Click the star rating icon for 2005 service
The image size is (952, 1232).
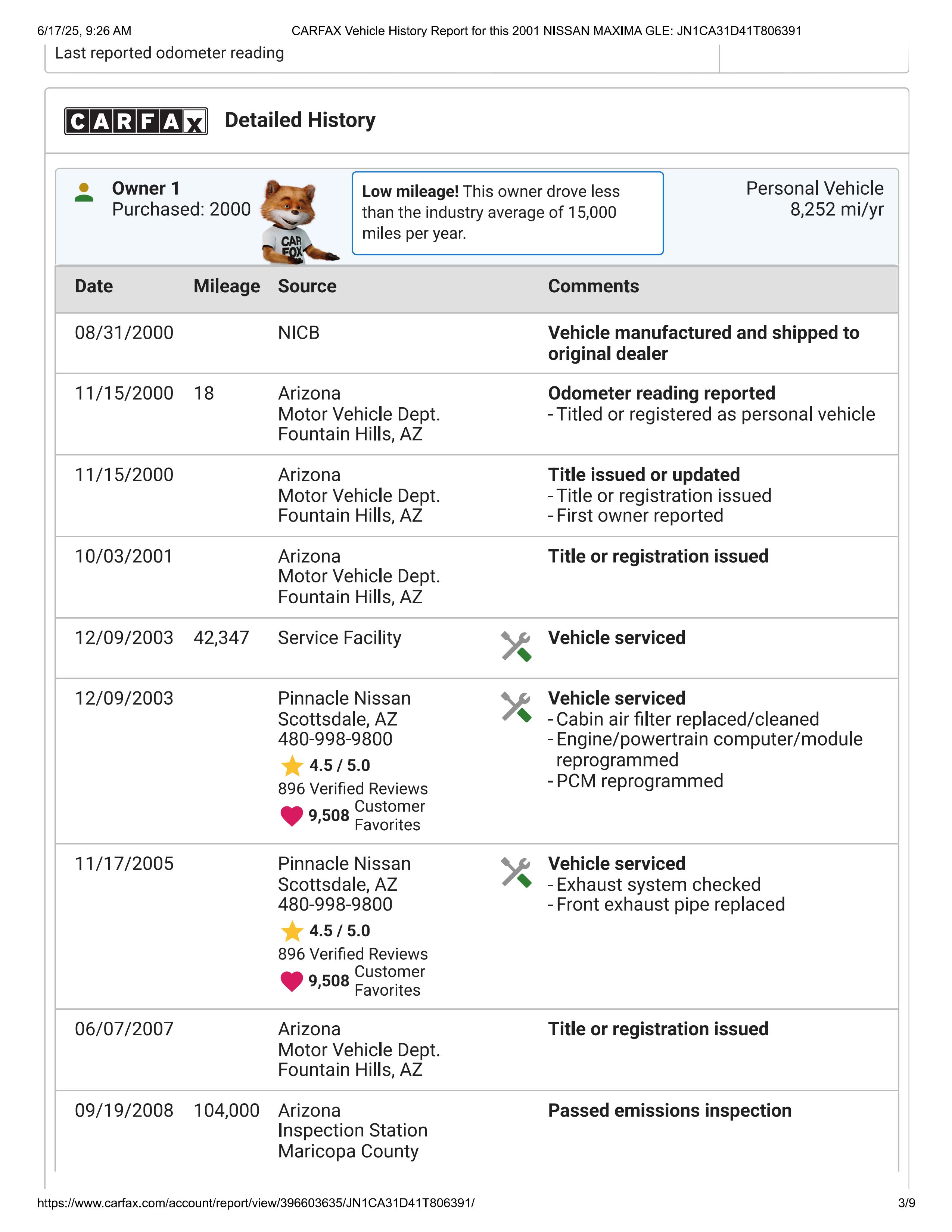[292, 931]
